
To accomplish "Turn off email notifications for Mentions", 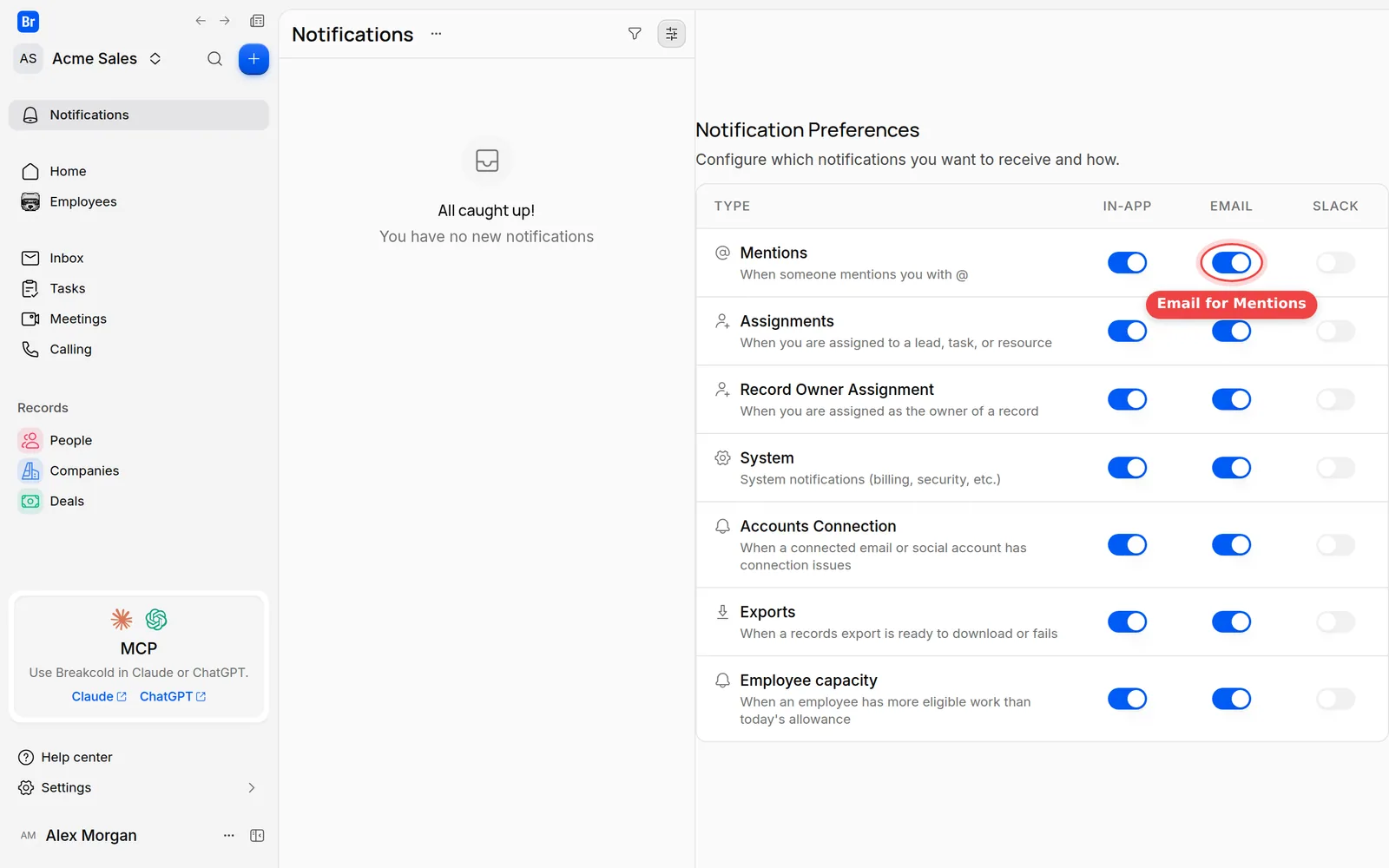I will (1231, 263).
